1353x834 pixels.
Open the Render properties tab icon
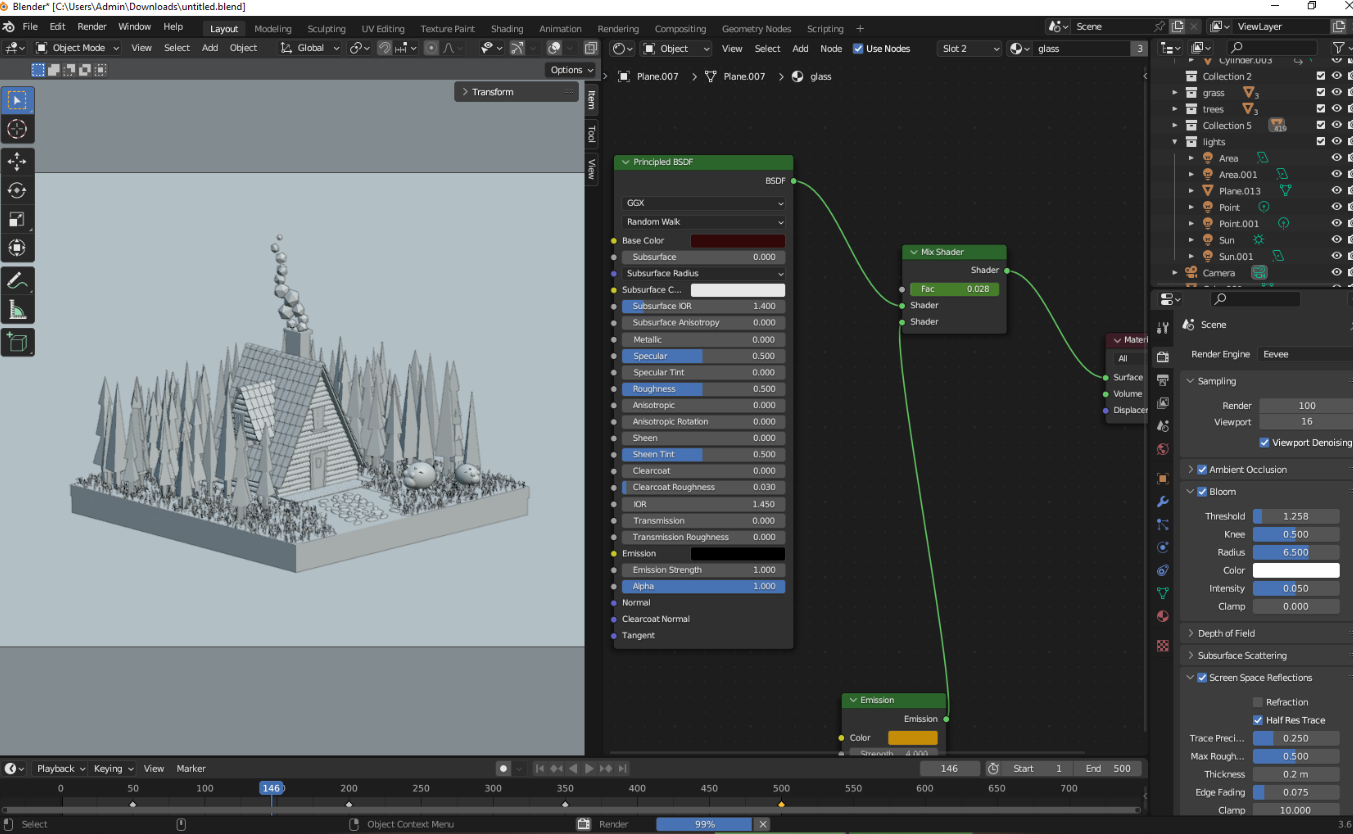pyautogui.click(x=1162, y=357)
